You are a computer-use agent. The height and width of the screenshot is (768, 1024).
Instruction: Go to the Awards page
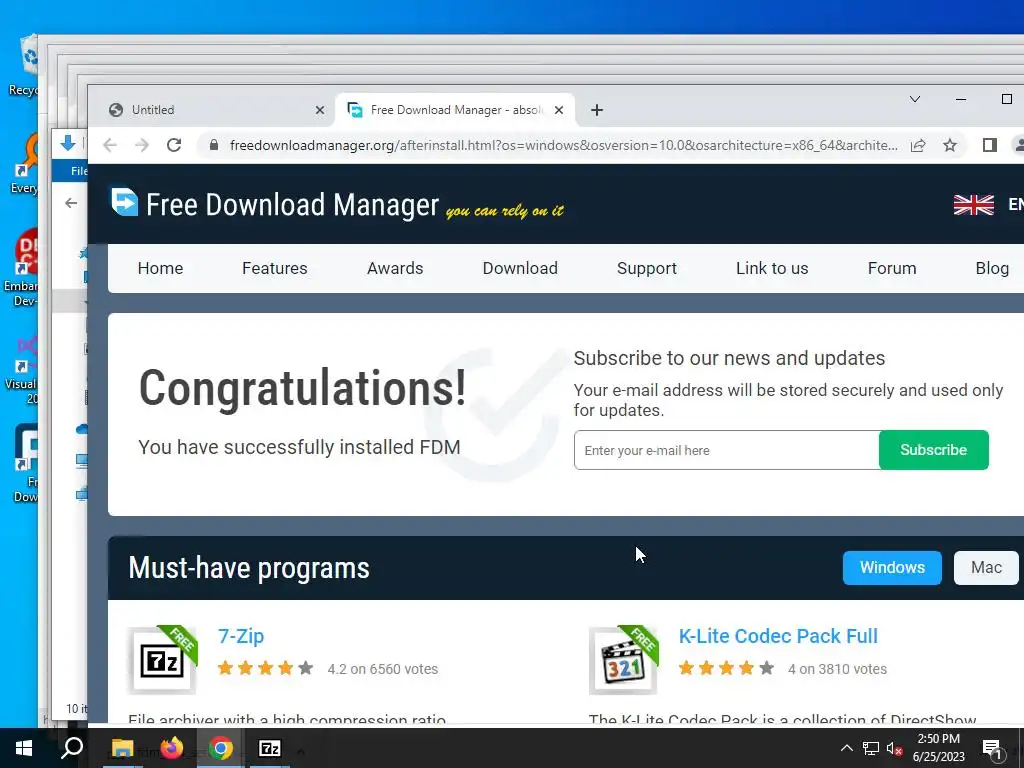(395, 268)
